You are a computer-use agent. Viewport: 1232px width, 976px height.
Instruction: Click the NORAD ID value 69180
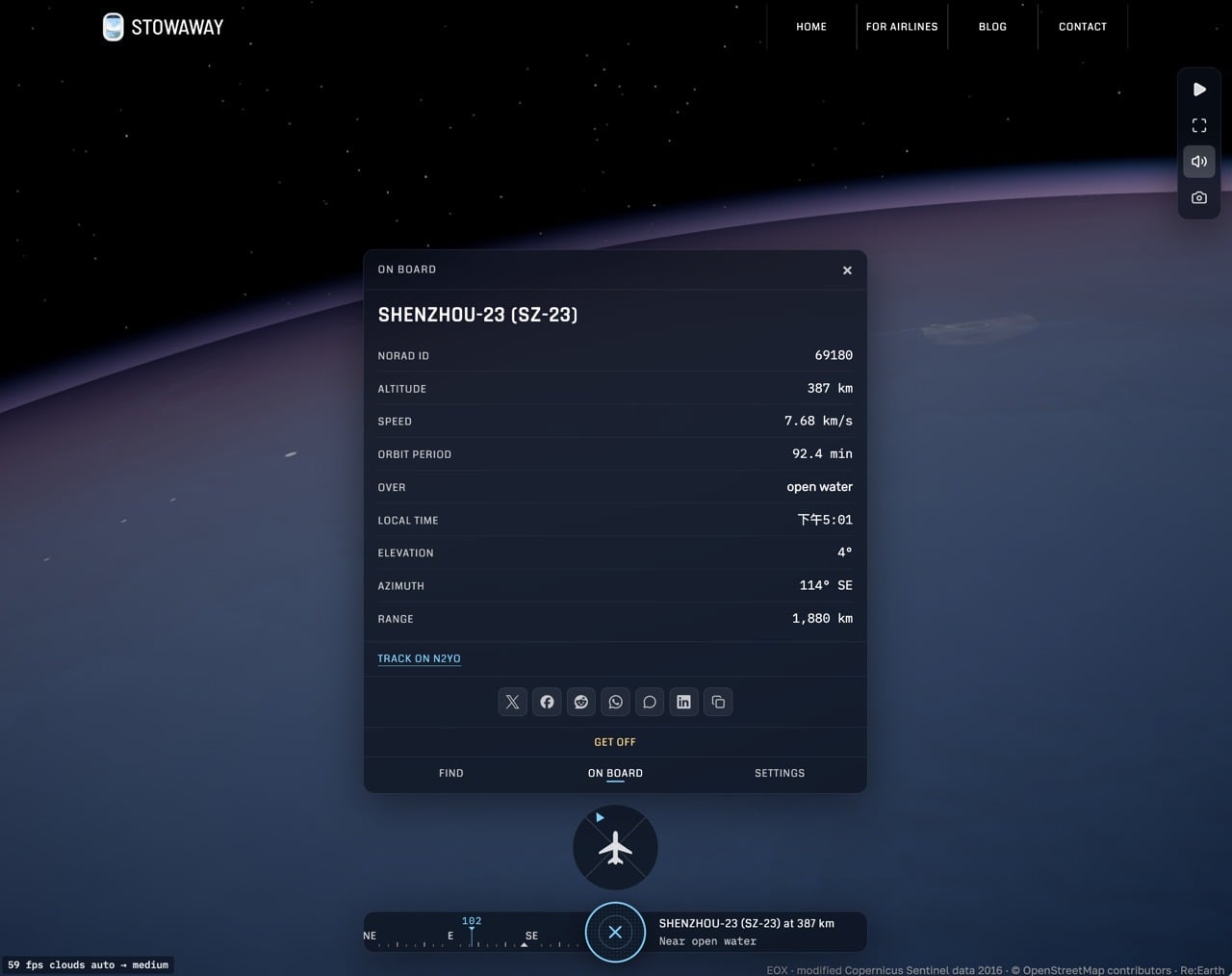pyautogui.click(x=834, y=355)
